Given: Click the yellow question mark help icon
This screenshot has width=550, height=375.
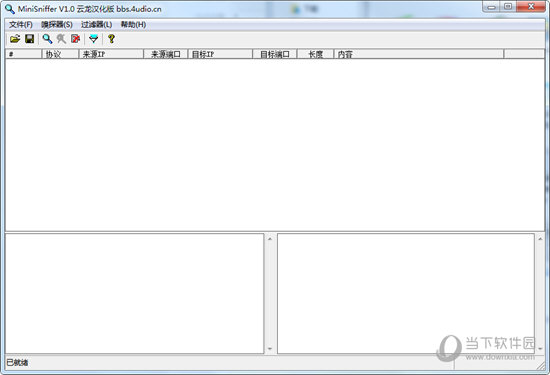Looking at the screenshot, I should (x=111, y=39).
